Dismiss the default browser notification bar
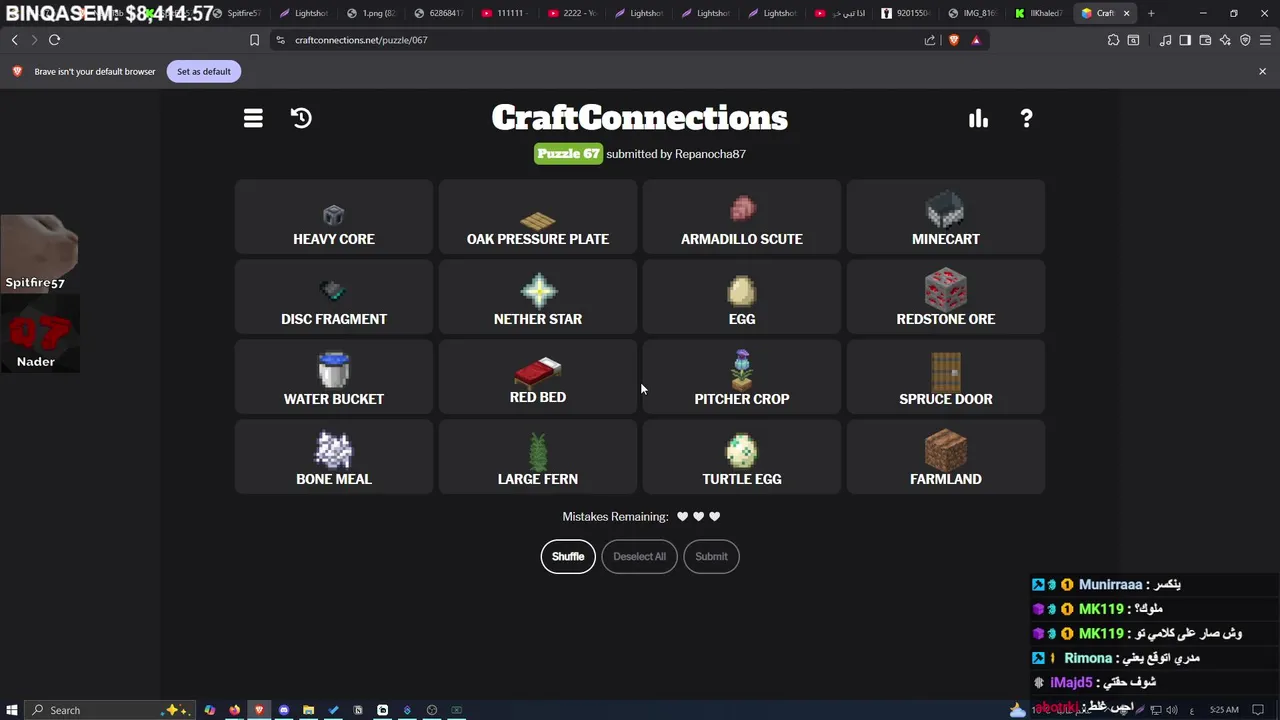This screenshot has height=720, width=1280. point(1262,71)
